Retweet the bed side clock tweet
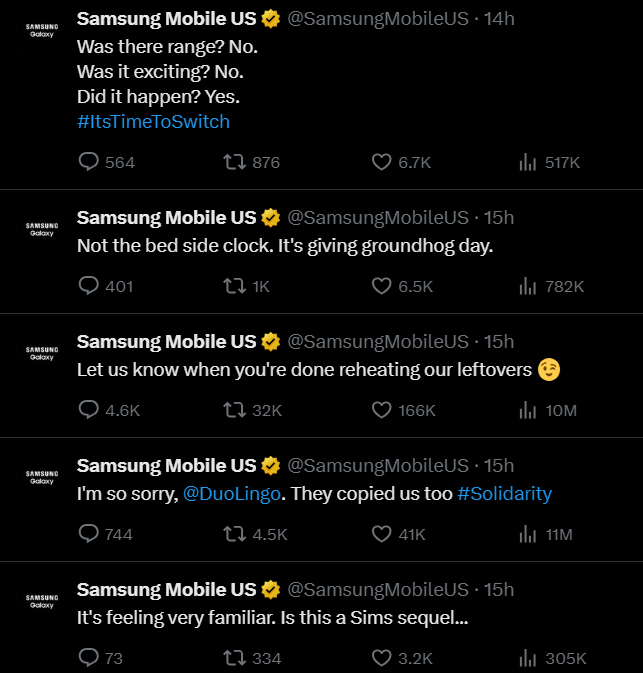643x673 pixels. tap(234, 286)
